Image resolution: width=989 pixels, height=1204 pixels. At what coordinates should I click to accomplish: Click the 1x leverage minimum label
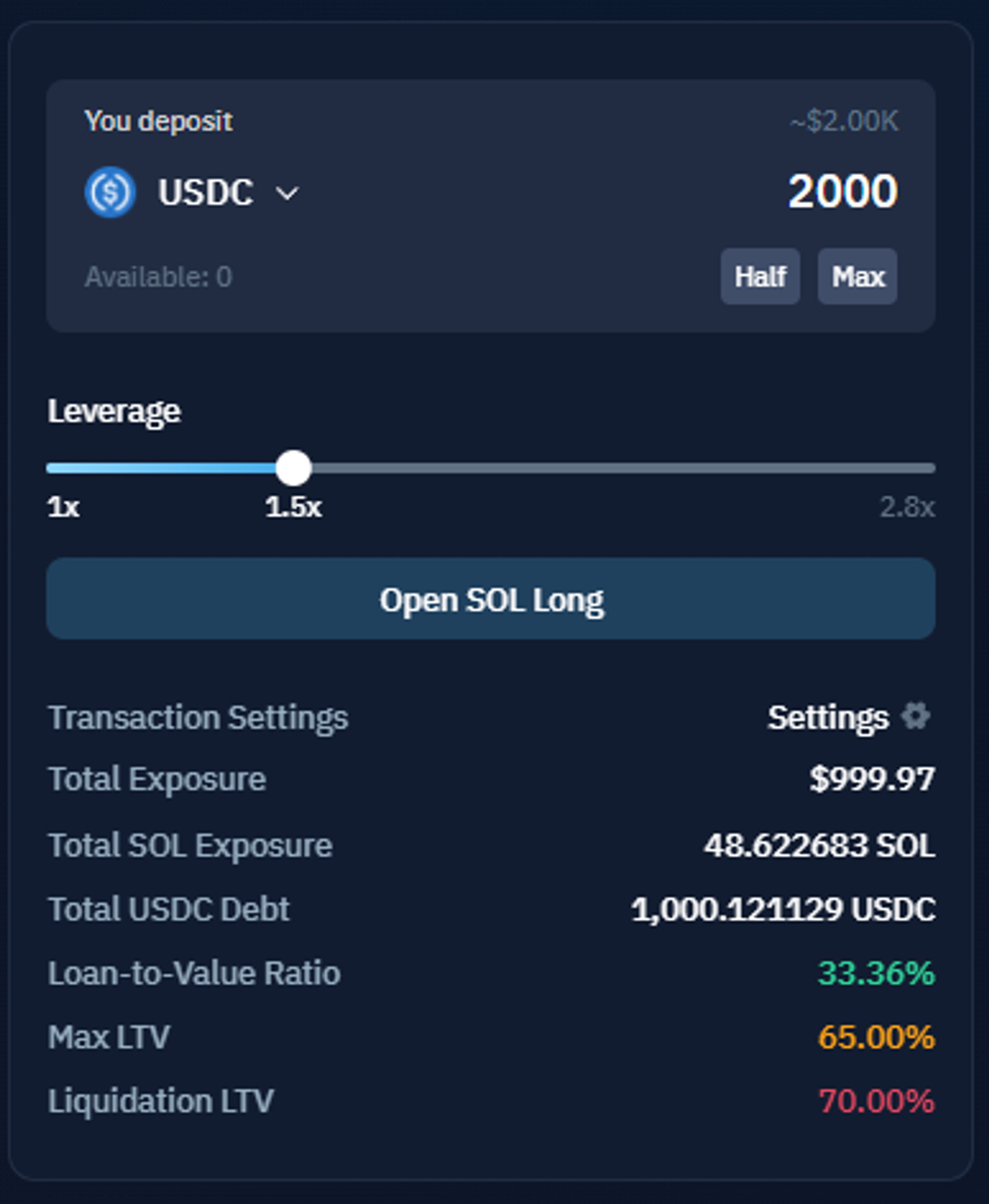[x=63, y=507]
